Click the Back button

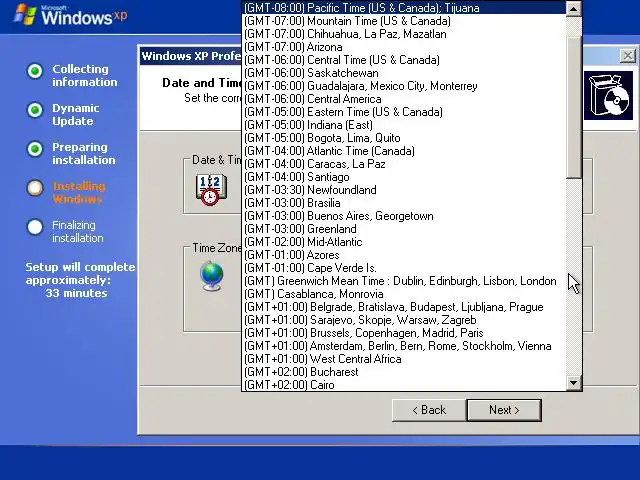[x=429, y=410]
